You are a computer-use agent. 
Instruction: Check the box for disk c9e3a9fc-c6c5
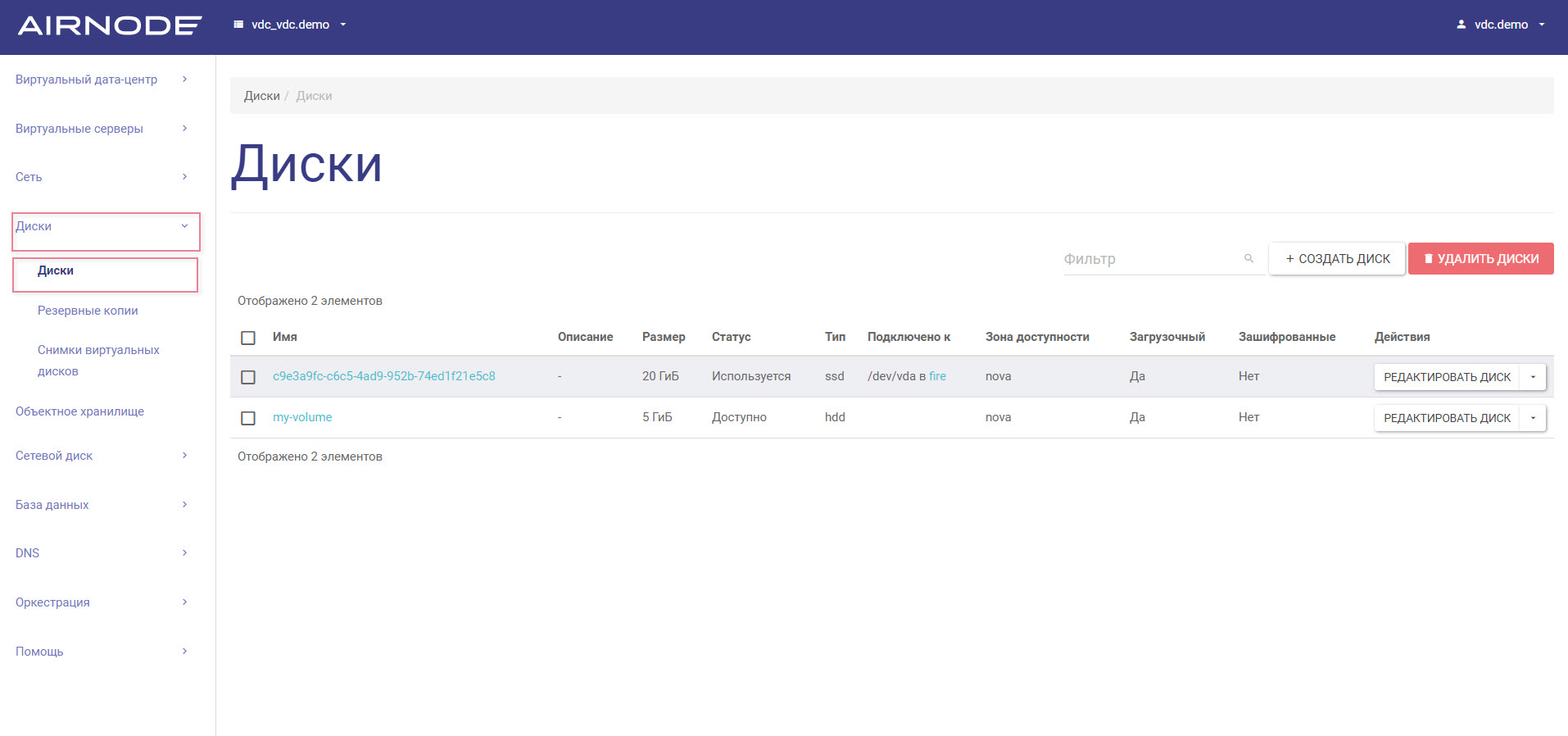(248, 377)
